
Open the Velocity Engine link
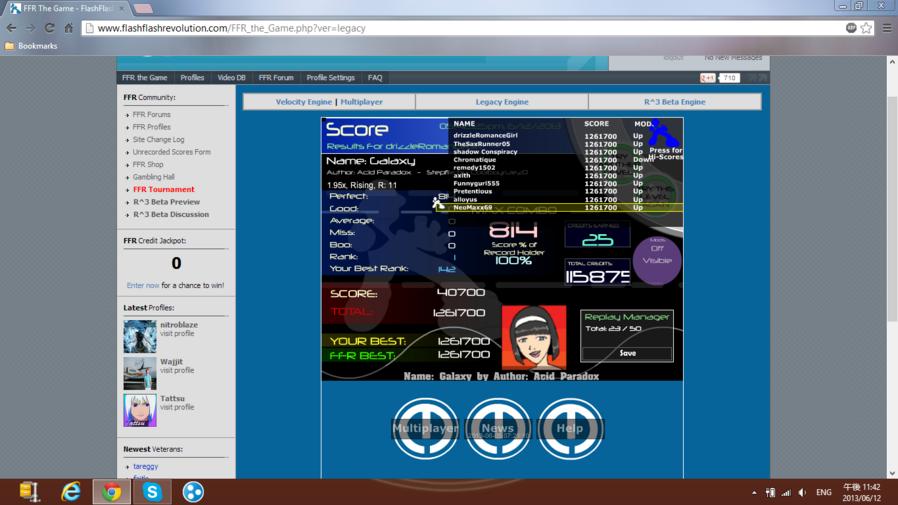pos(304,102)
